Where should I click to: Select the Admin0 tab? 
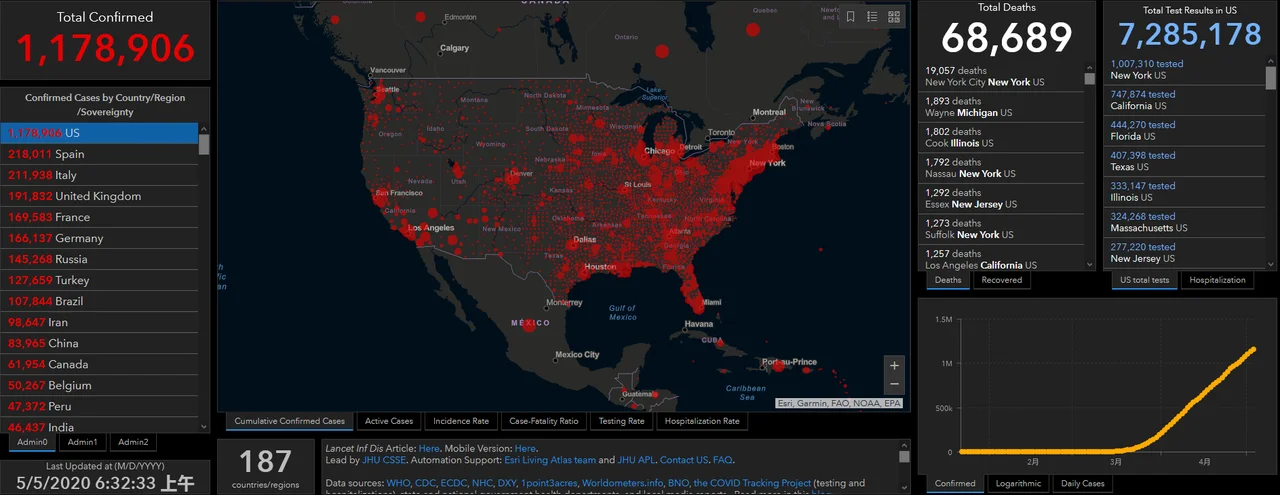(32, 442)
